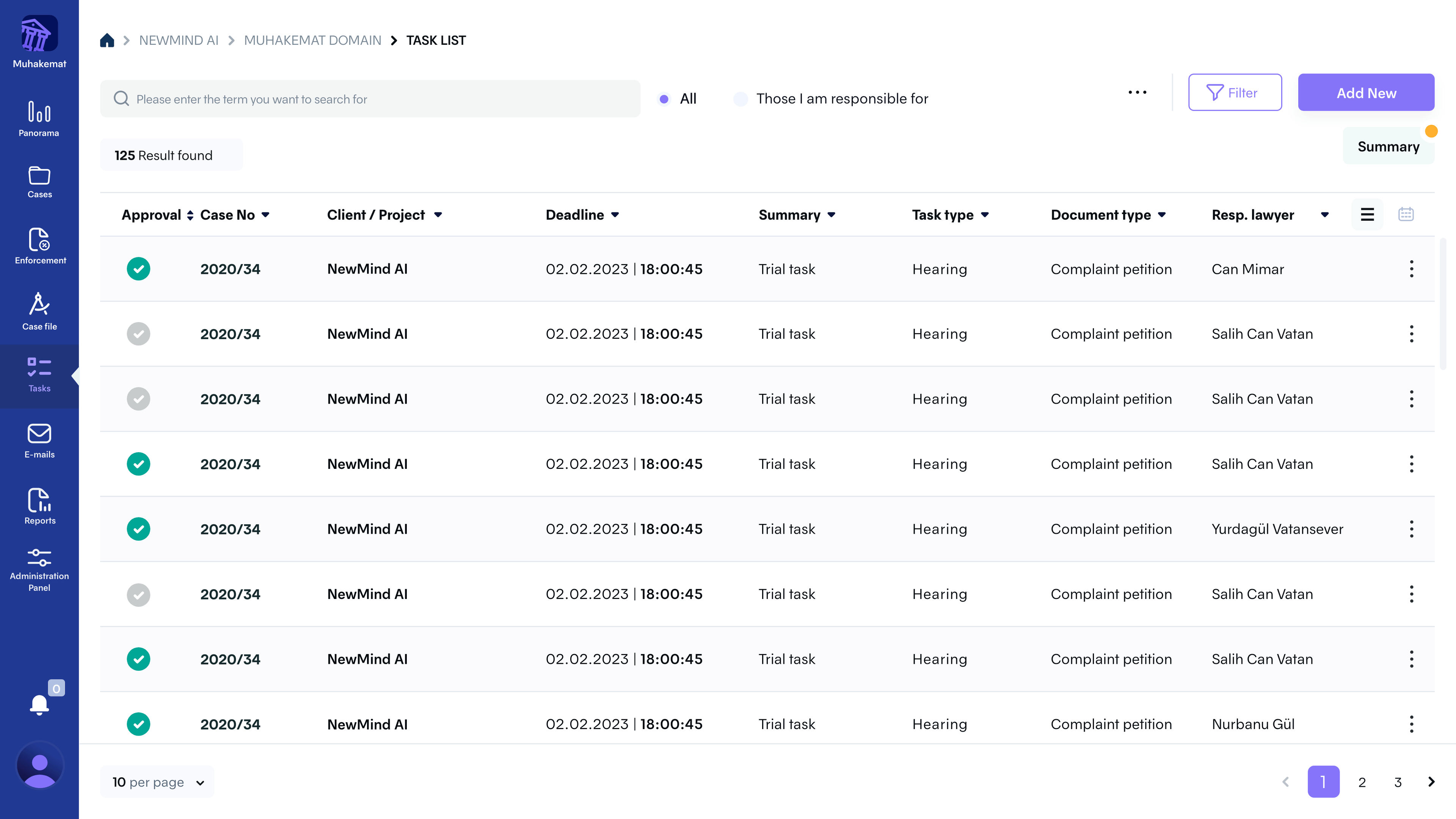Click the search term input field
Viewport: 1456px width, 819px height.
coord(370,99)
